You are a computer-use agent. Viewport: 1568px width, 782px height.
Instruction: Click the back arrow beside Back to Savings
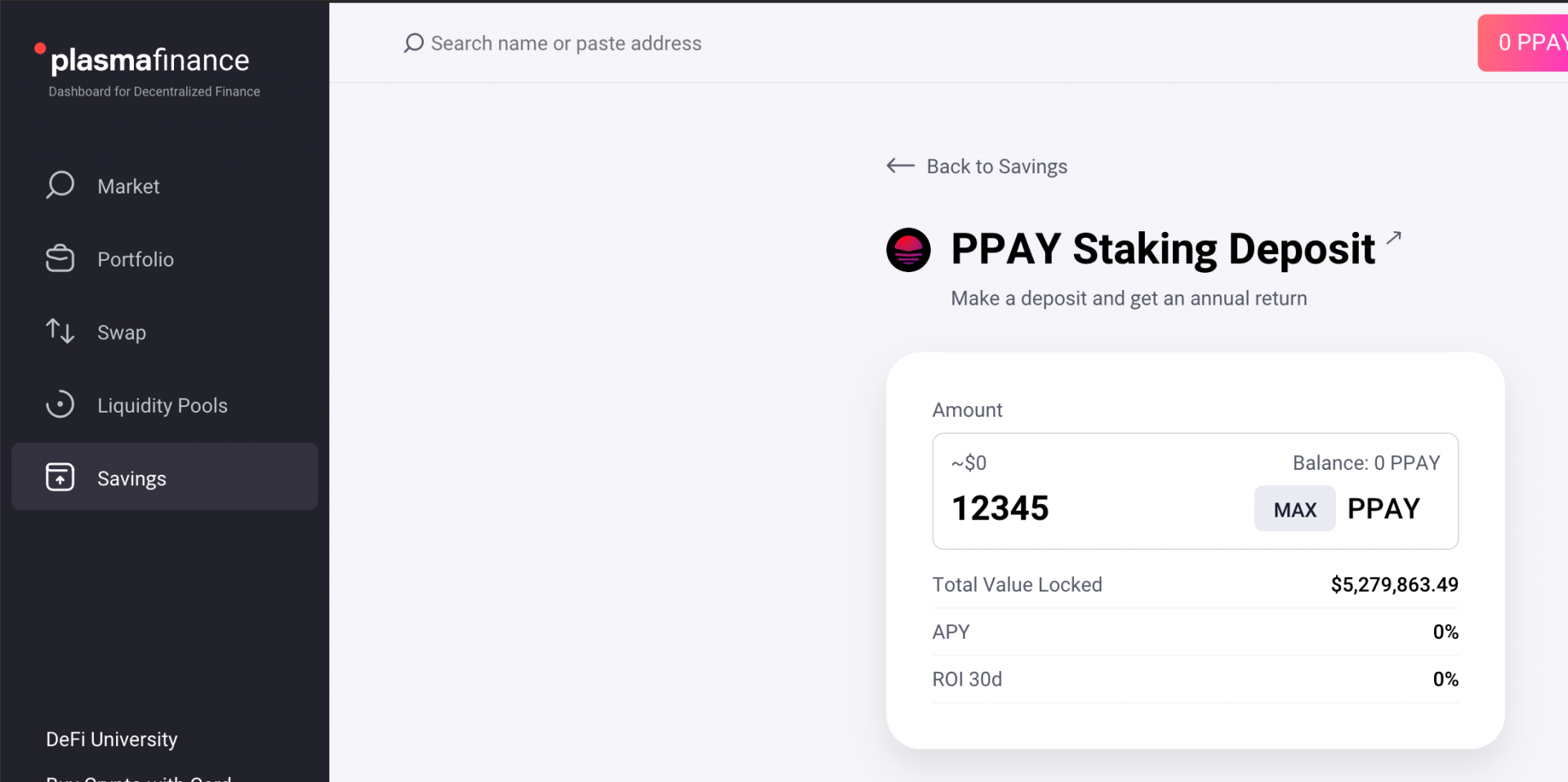899,166
